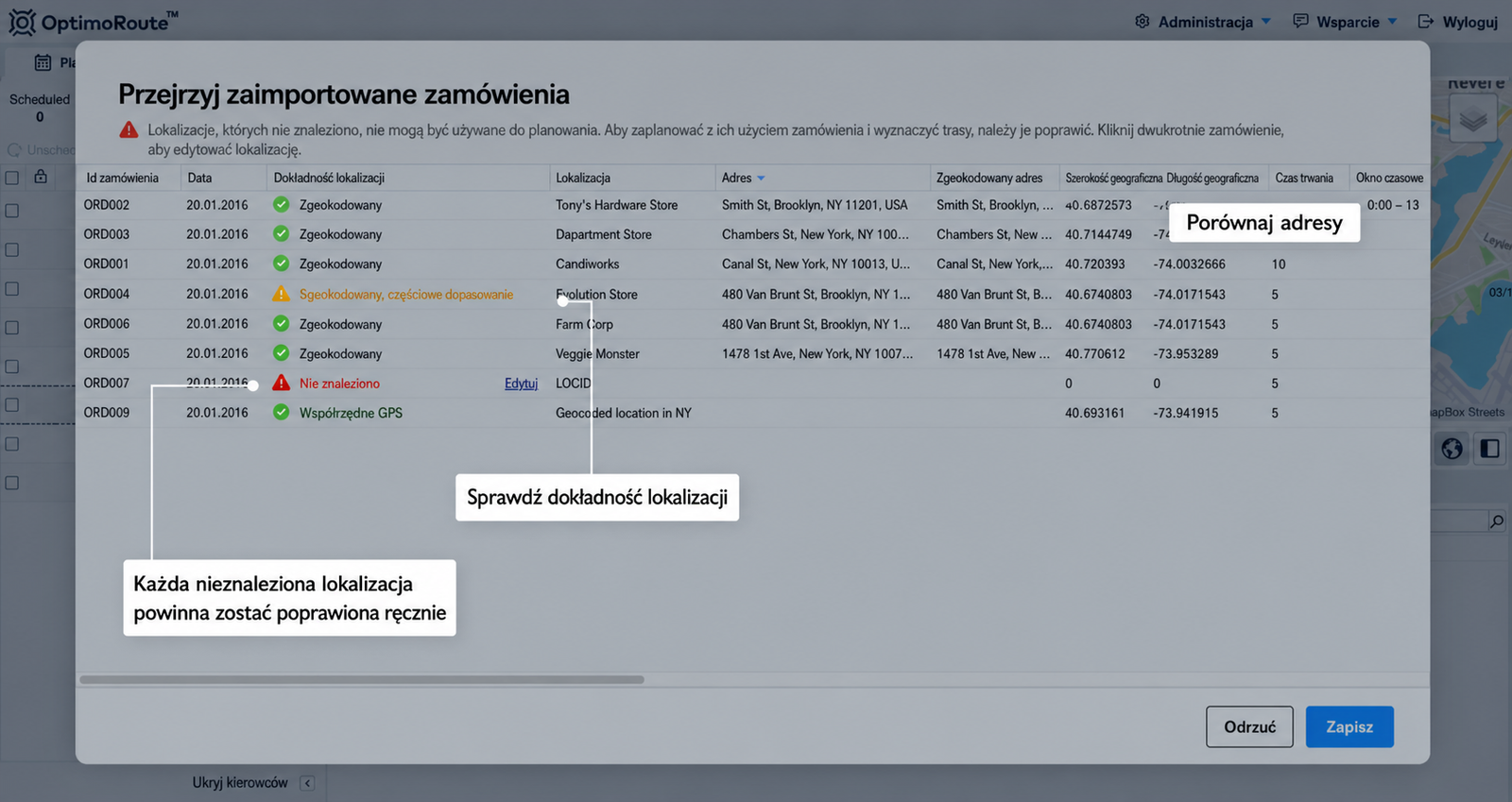1512x802 pixels.
Task: Collapse drivers with Ukryj kierowców chevron
Action: (306, 783)
